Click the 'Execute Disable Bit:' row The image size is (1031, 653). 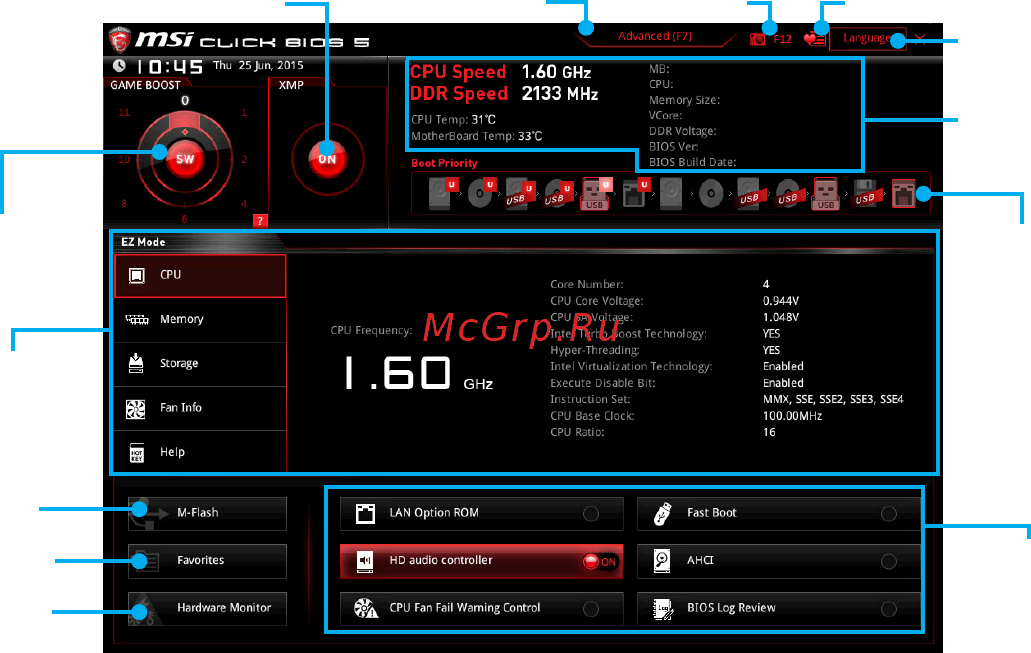point(603,383)
